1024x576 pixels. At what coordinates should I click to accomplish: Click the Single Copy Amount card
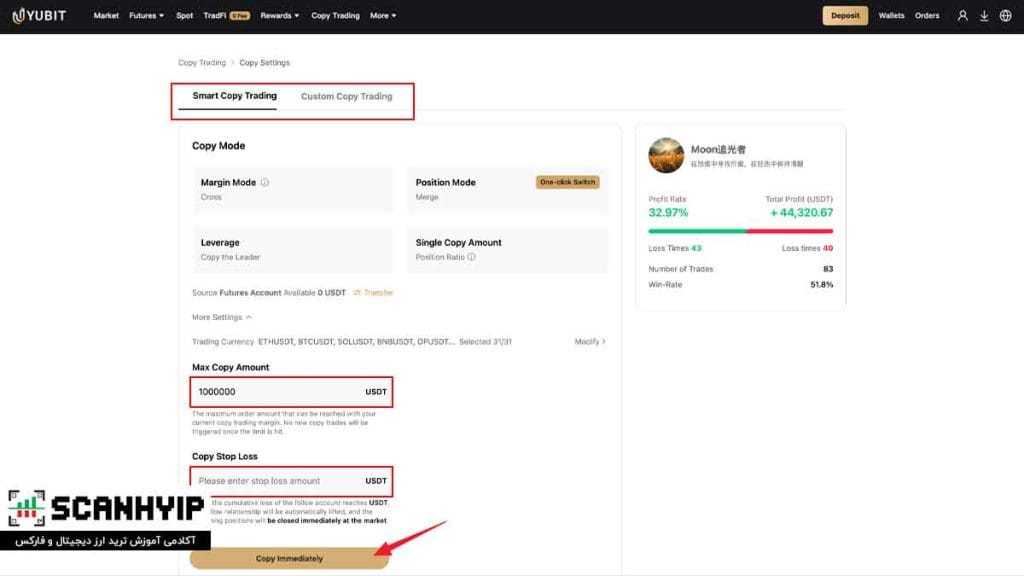(507, 249)
